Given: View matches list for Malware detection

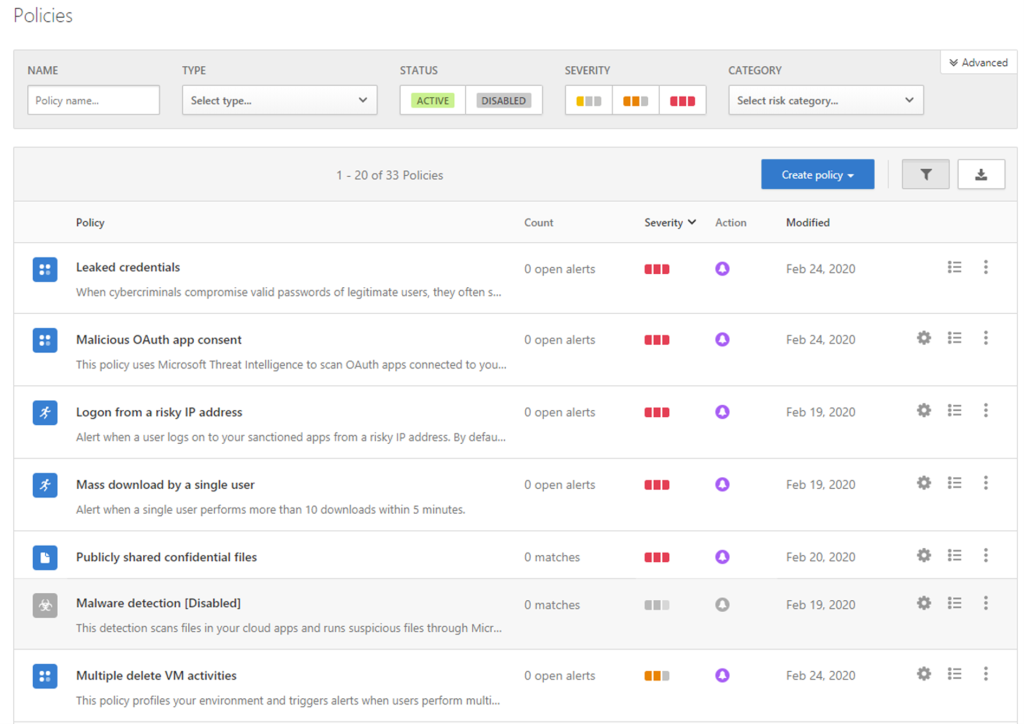Looking at the screenshot, I should [x=955, y=603].
